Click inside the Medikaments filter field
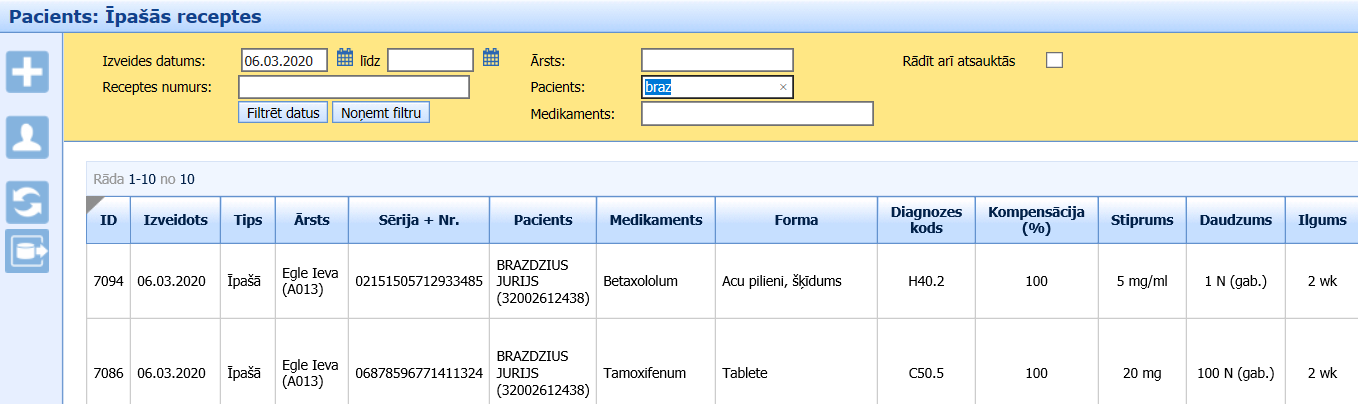Viewport: 1358px width, 404px height. click(757, 114)
